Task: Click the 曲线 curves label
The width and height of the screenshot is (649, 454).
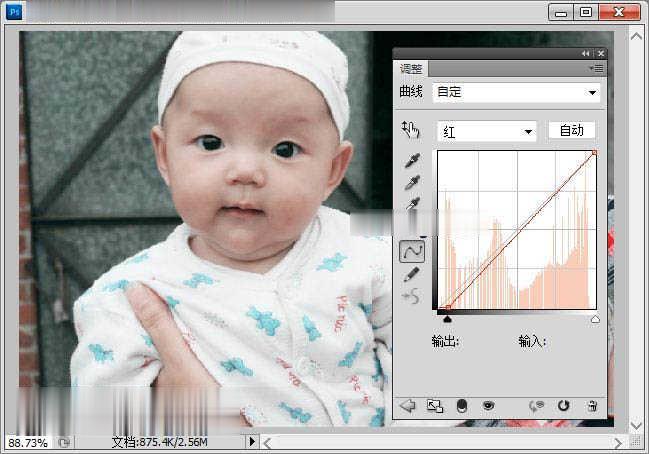Action: coord(411,91)
